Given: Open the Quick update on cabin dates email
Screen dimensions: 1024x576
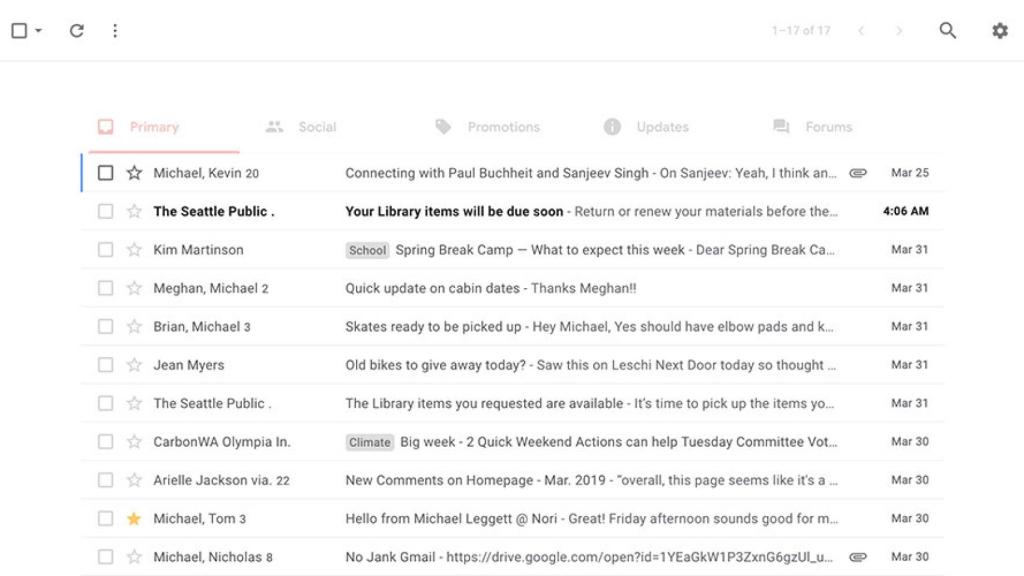Looking at the screenshot, I should [x=450, y=287].
